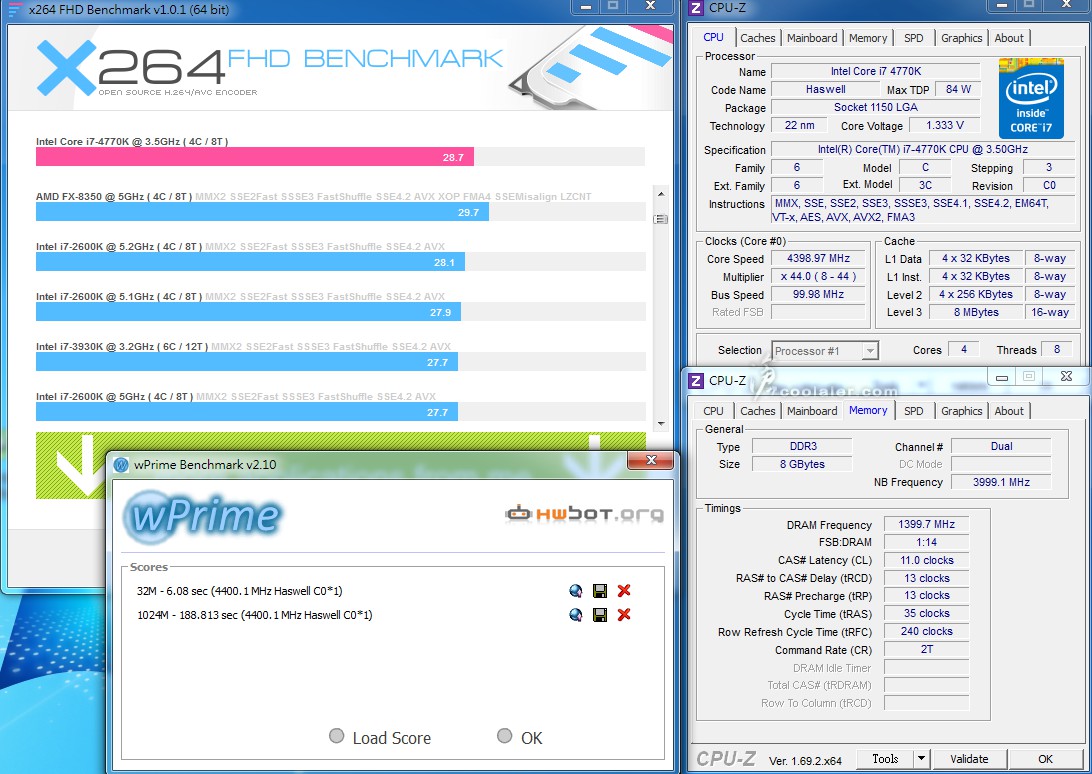Open the SPD tab in upper CPU-Z
The height and width of the screenshot is (774, 1092).
click(x=913, y=38)
